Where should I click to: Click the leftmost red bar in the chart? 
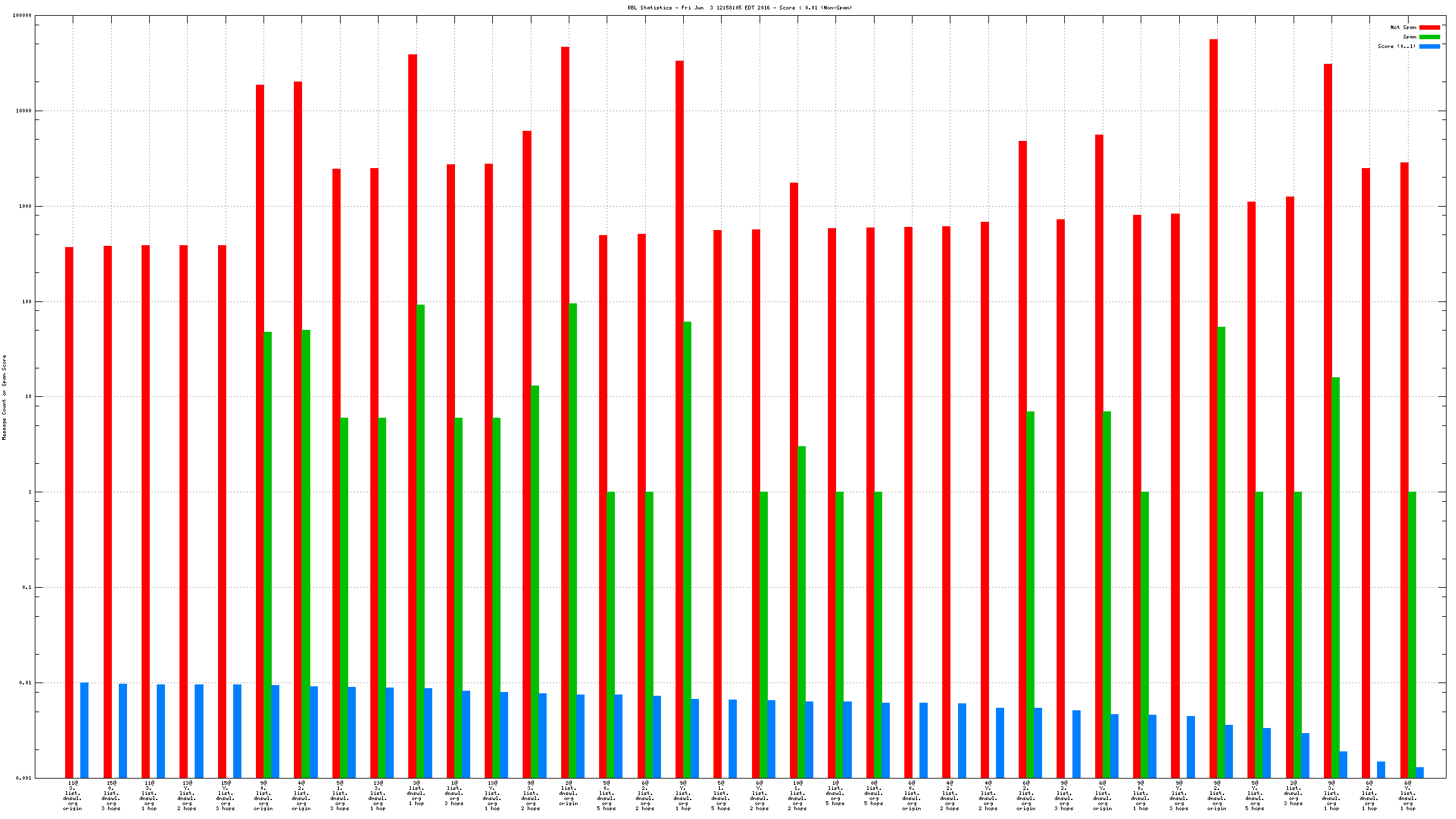[x=69, y=512]
